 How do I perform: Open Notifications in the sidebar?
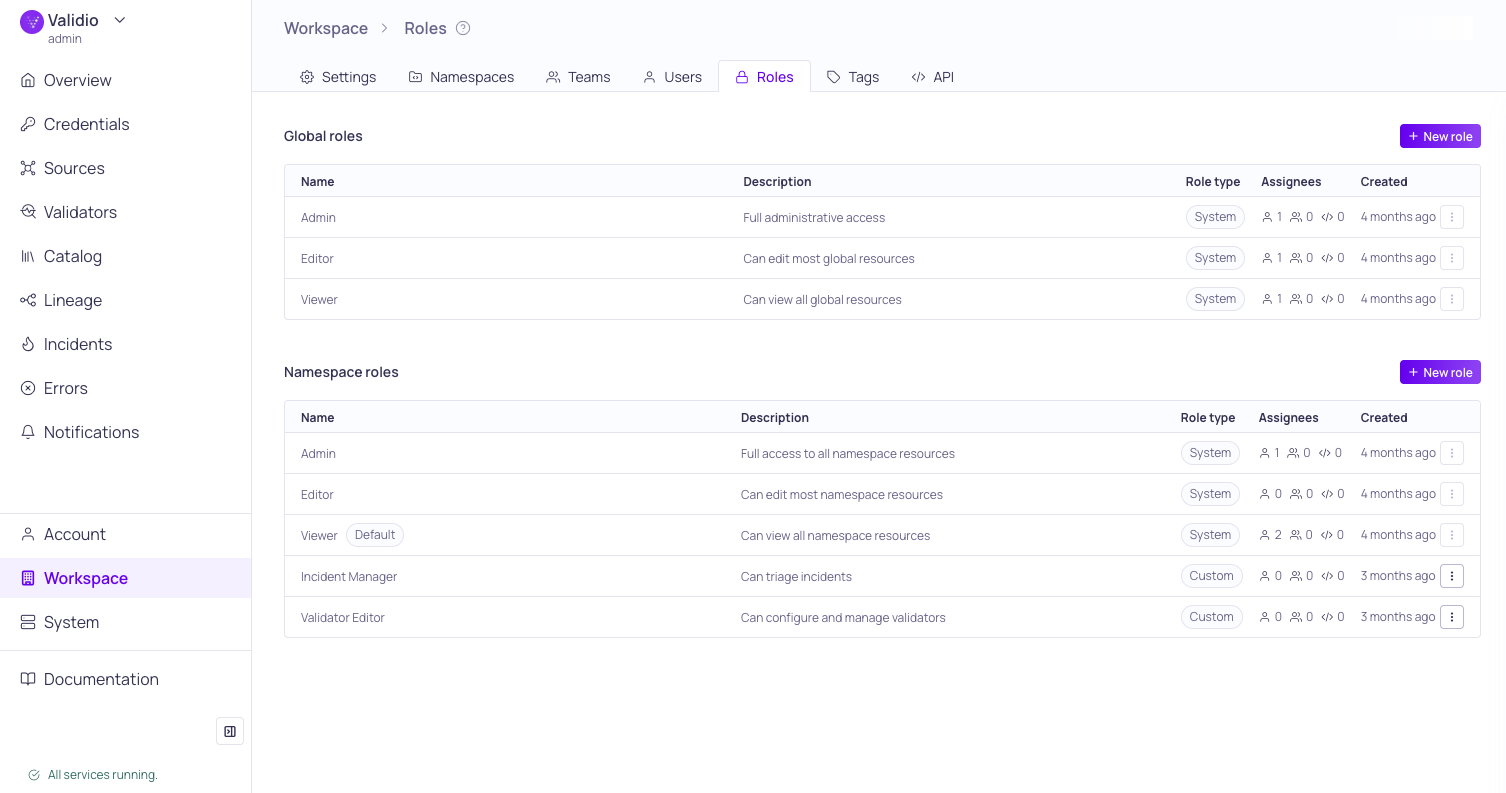[125, 432]
